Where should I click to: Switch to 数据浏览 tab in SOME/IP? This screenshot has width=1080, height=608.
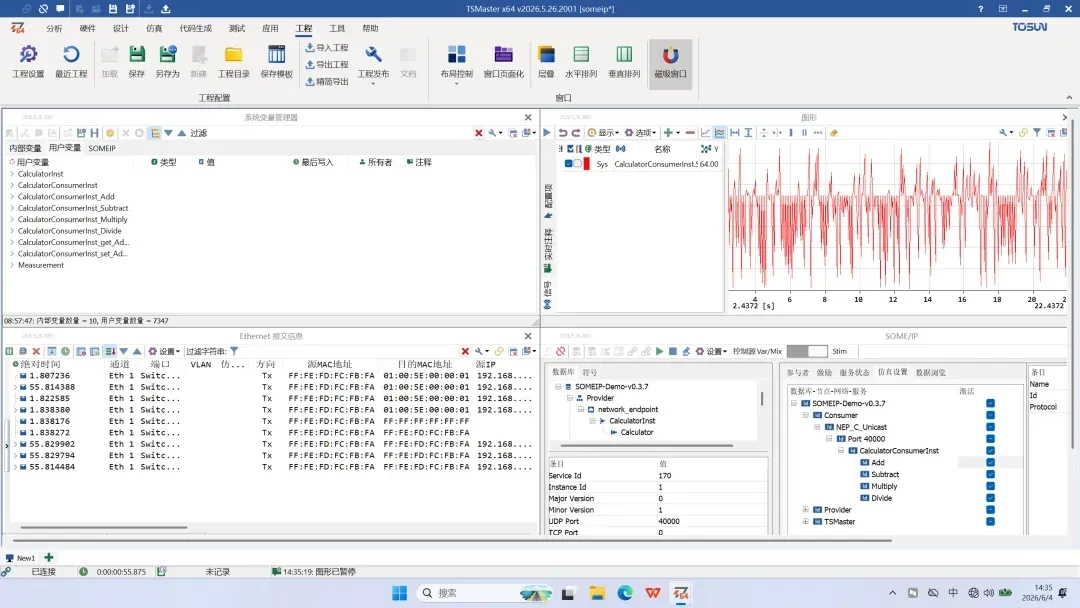[x=931, y=373]
